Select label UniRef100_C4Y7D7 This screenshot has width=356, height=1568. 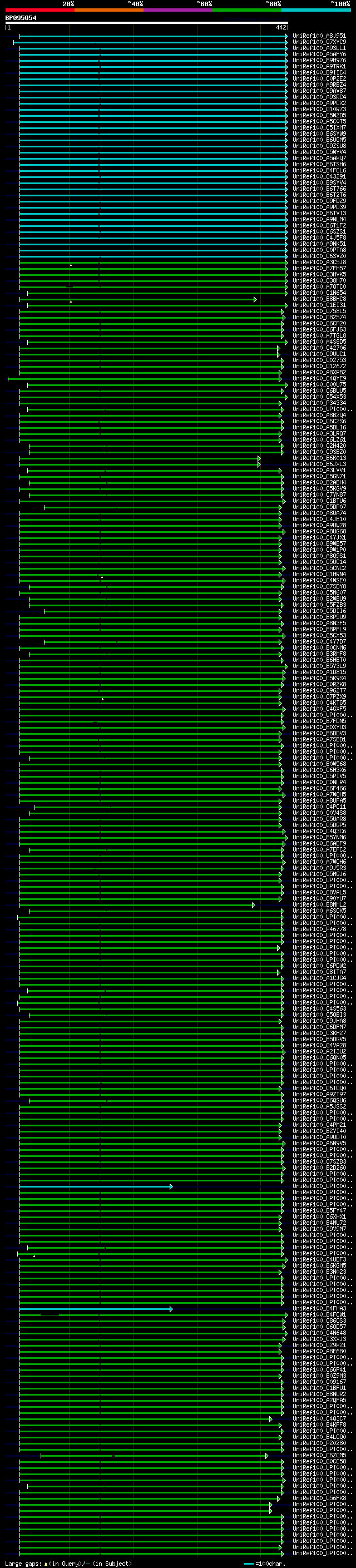tap(319, 641)
